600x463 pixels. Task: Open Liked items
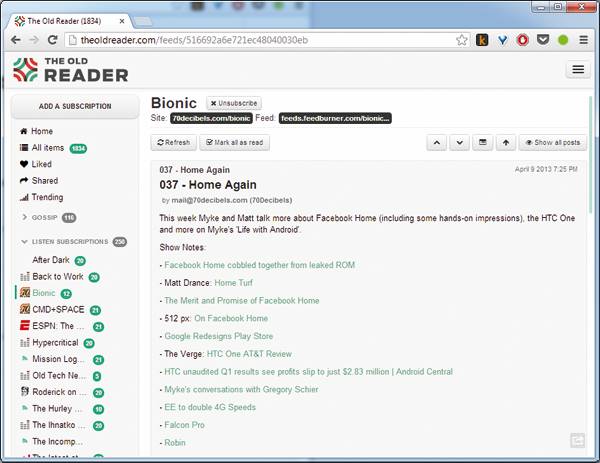(41, 164)
